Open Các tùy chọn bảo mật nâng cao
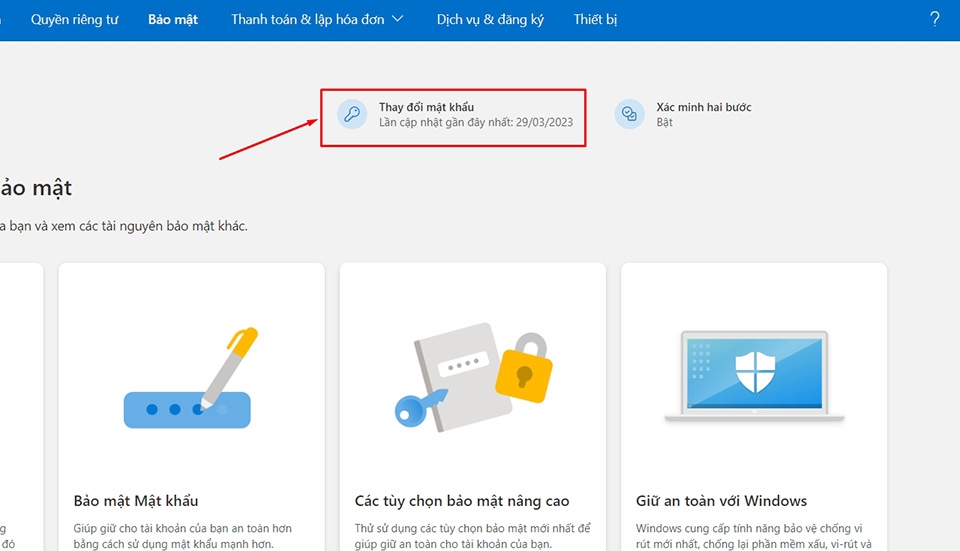This screenshot has width=960, height=551. [462, 501]
